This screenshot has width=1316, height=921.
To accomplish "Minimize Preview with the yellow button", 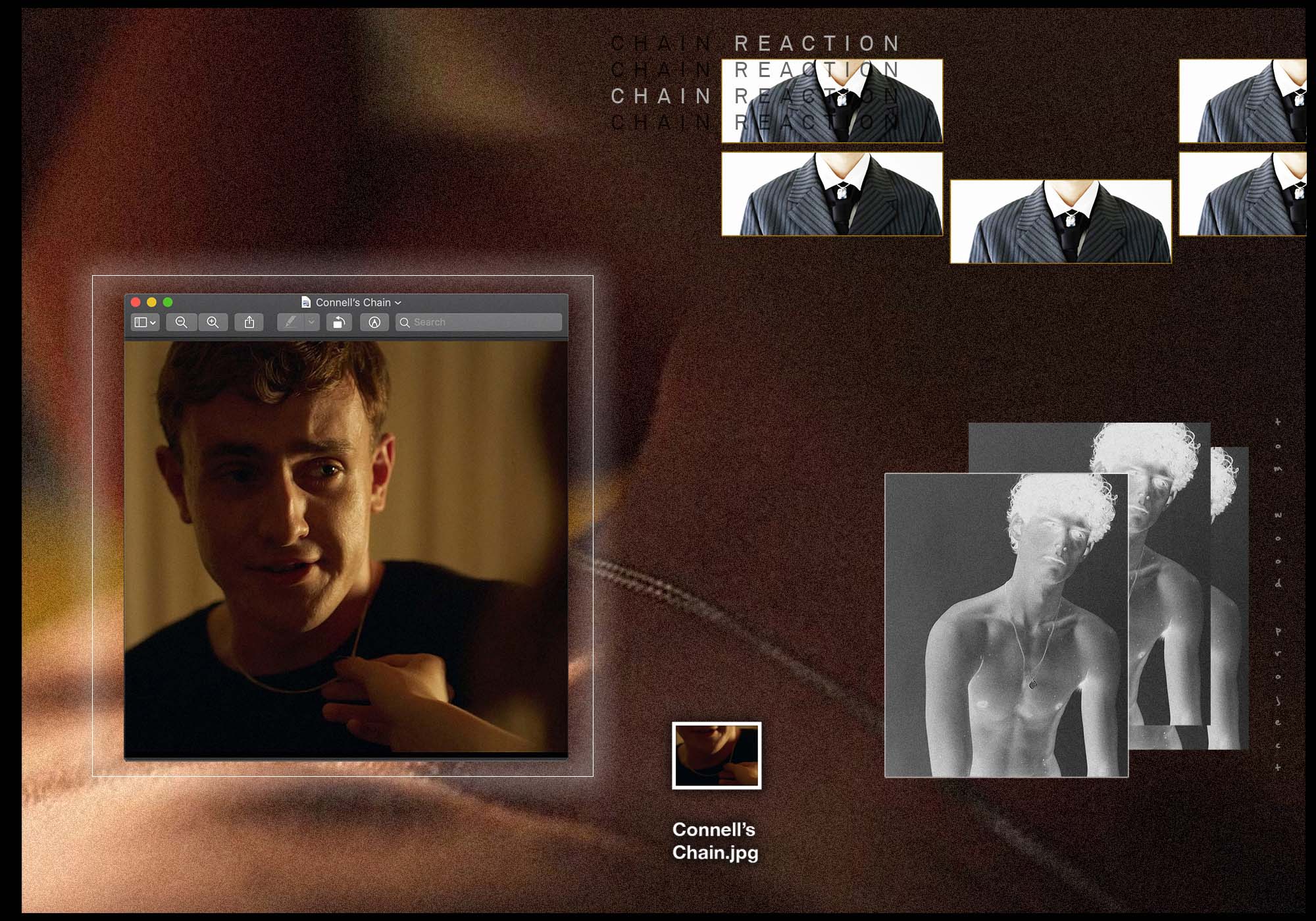I will pyautogui.click(x=151, y=302).
